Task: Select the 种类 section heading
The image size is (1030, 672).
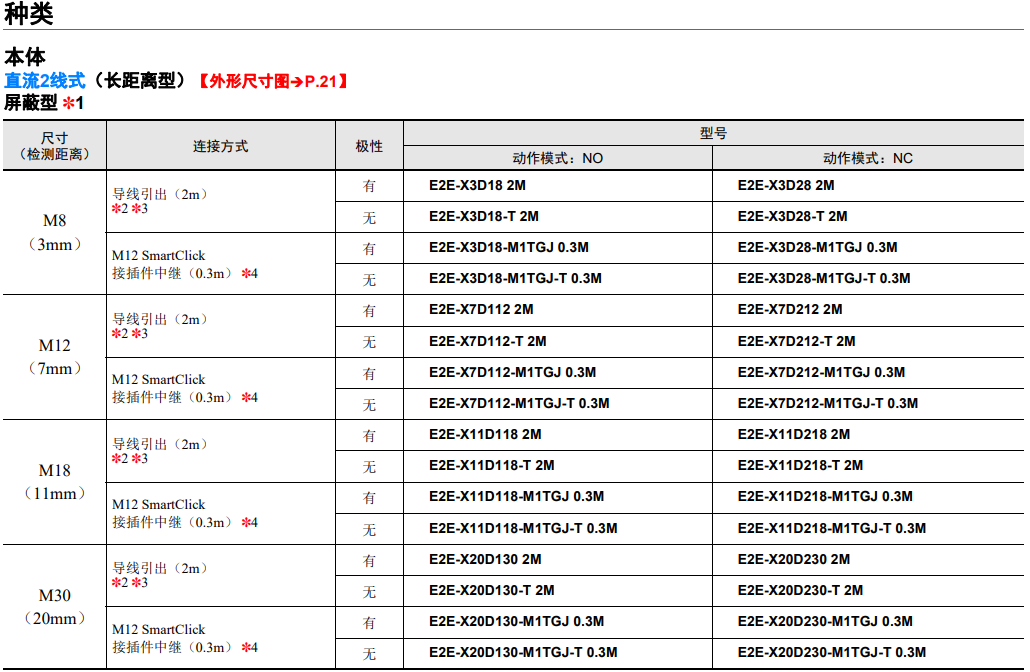Action: 28,13
